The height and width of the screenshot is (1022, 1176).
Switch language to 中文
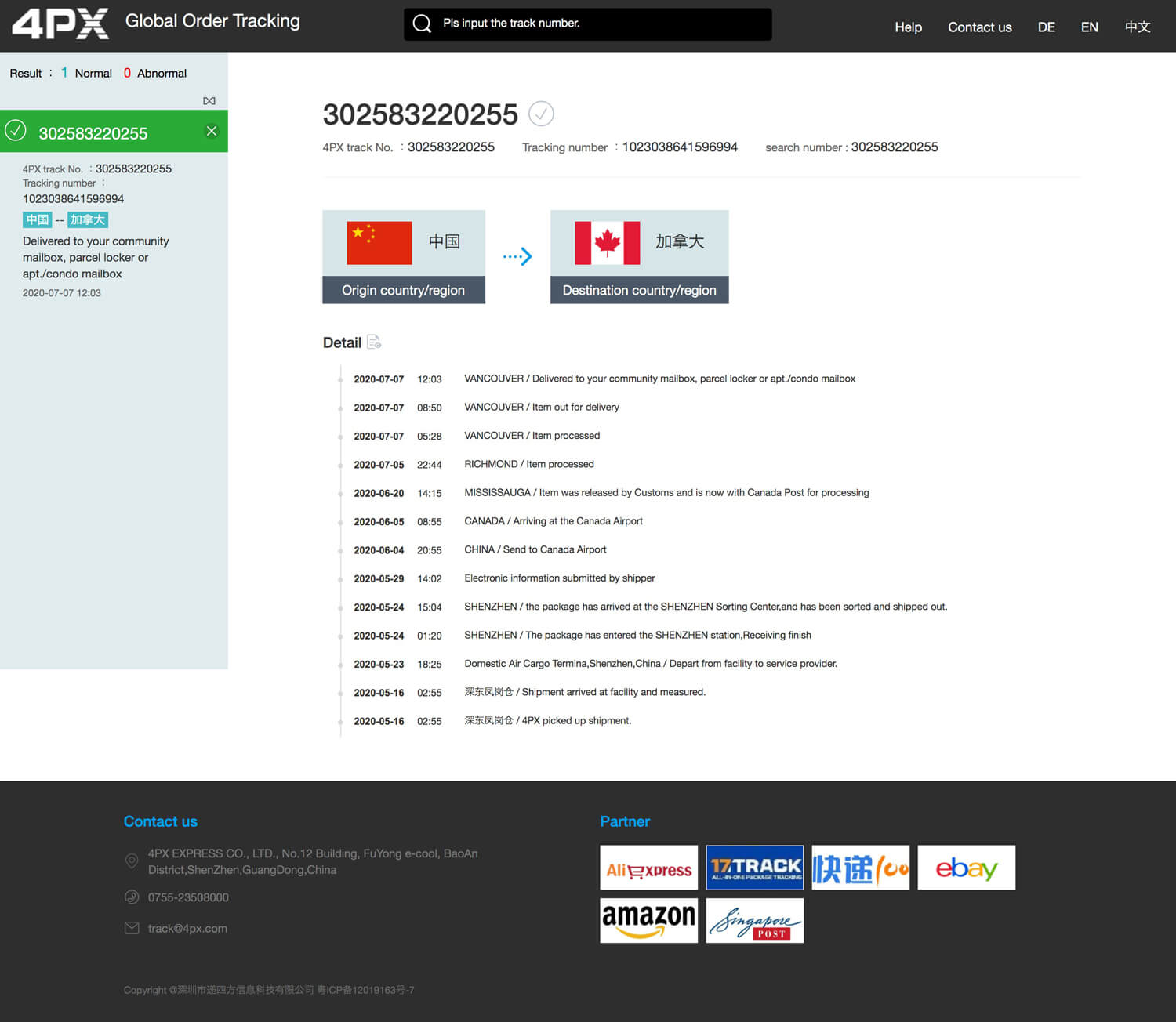coord(1137,27)
